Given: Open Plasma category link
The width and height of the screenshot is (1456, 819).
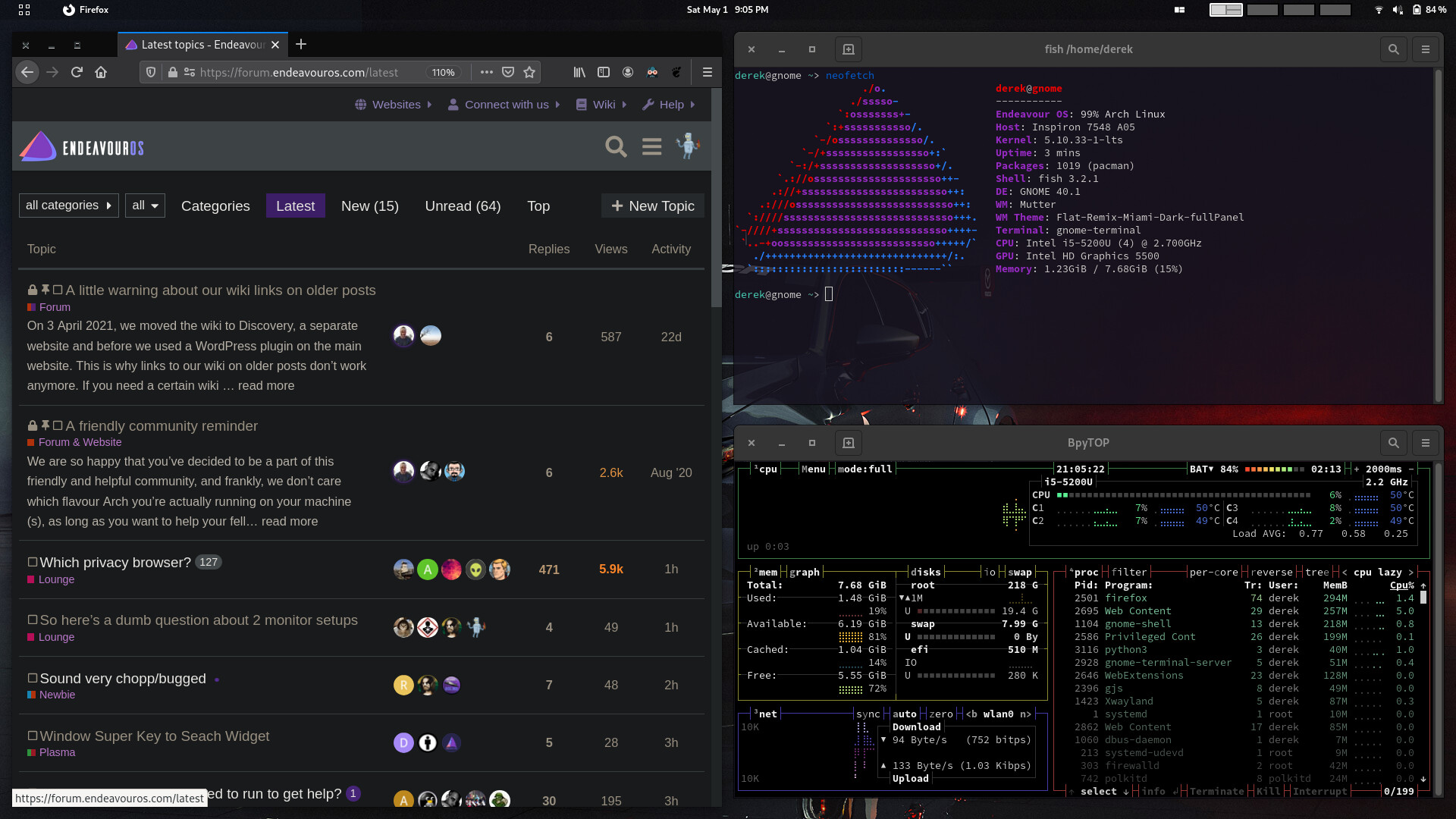Looking at the screenshot, I should tap(57, 752).
